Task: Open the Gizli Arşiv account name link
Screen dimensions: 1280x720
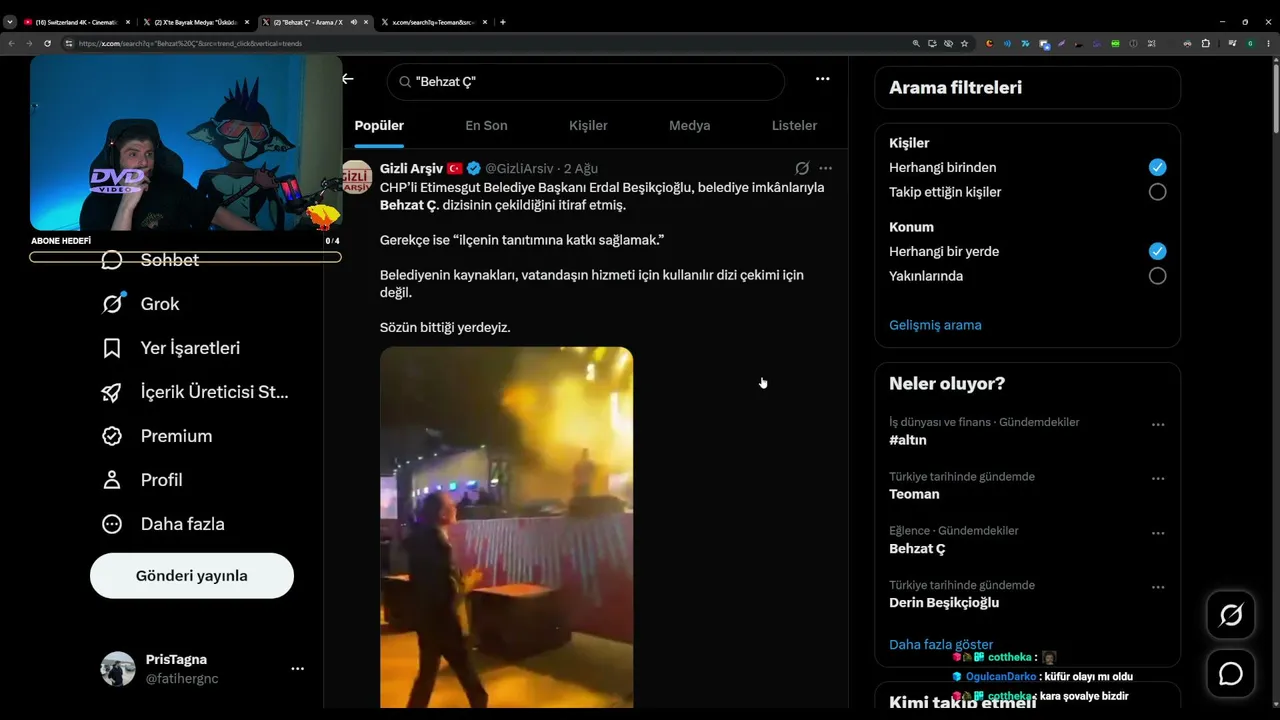Action: tap(411, 168)
